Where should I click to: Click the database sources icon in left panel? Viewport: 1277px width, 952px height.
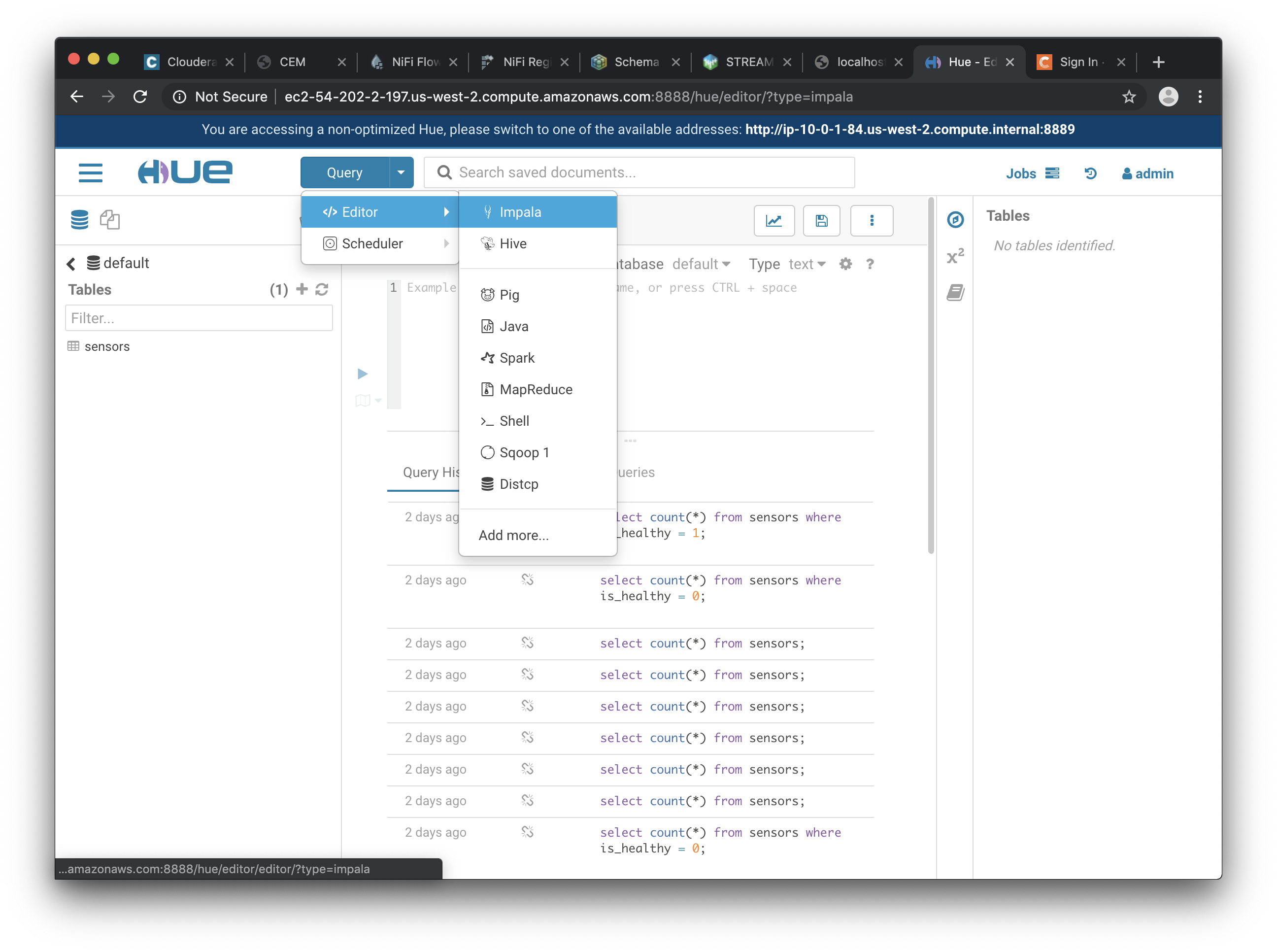pyautogui.click(x=79, y=220)
